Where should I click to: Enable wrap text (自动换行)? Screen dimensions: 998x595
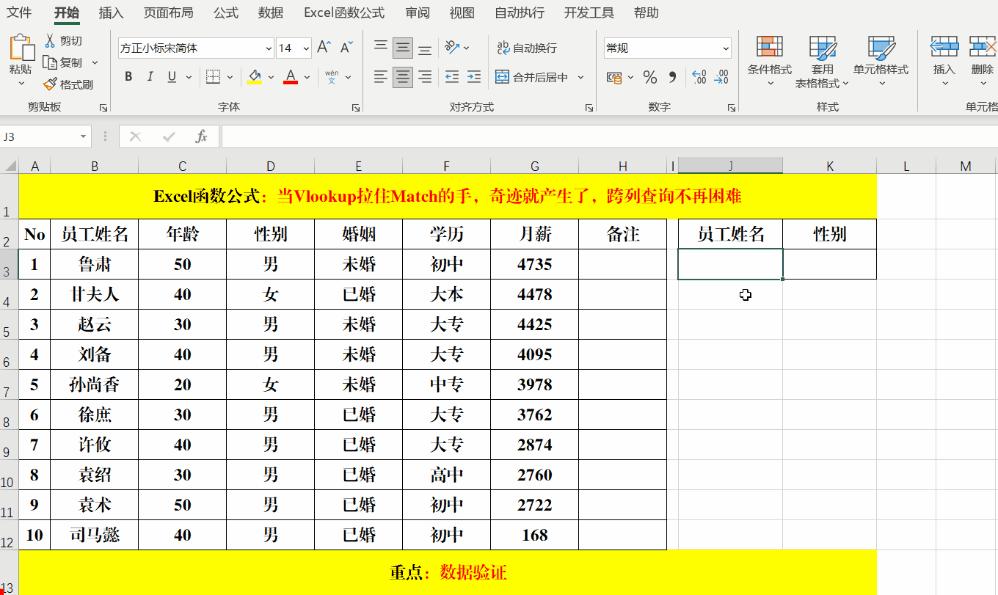(x=528, y=47)
